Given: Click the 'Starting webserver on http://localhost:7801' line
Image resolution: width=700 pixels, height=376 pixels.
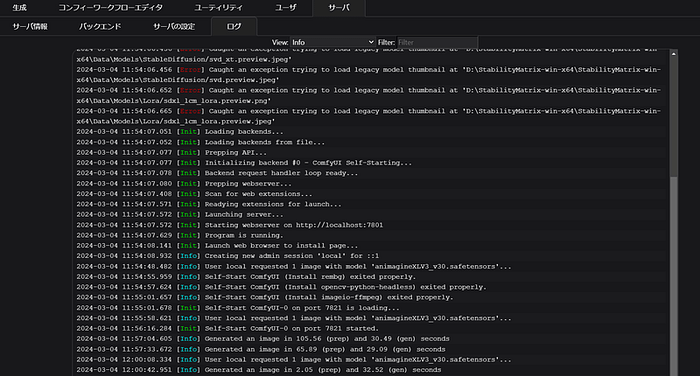Looking at the screenshot, I should click(229, 226).
